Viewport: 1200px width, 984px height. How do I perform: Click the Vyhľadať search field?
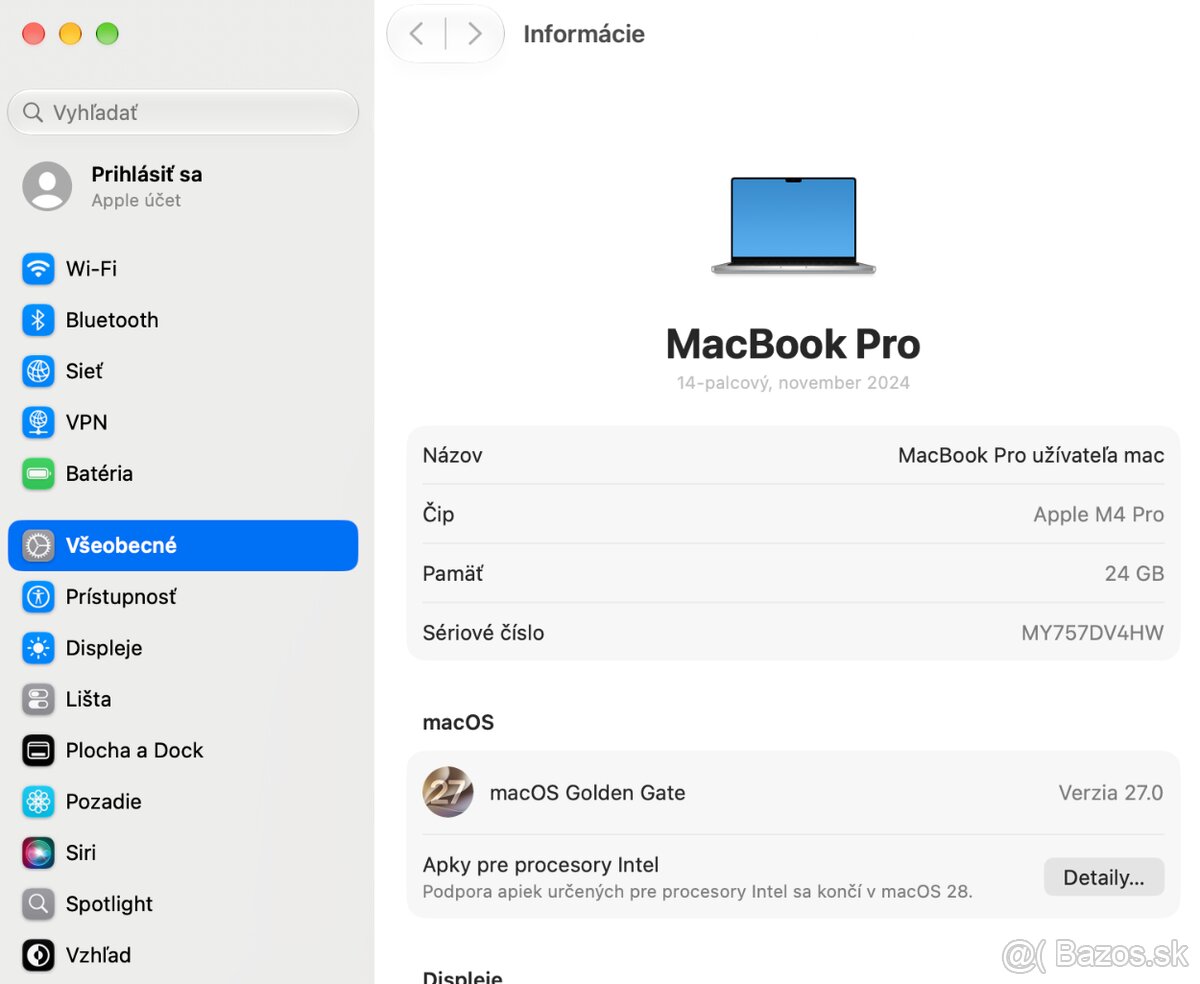point(183,112)
